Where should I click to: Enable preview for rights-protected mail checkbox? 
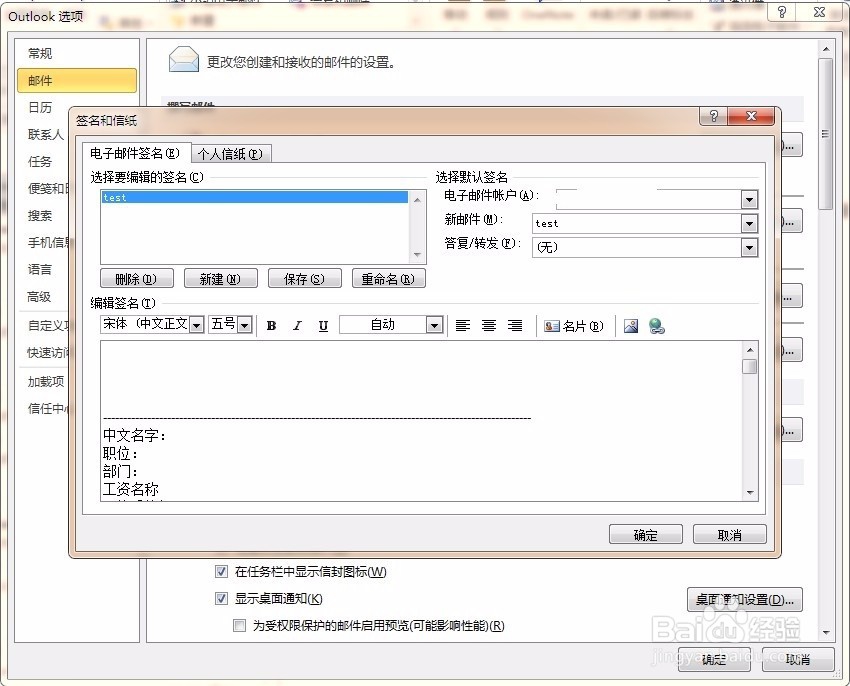[239, 625]
